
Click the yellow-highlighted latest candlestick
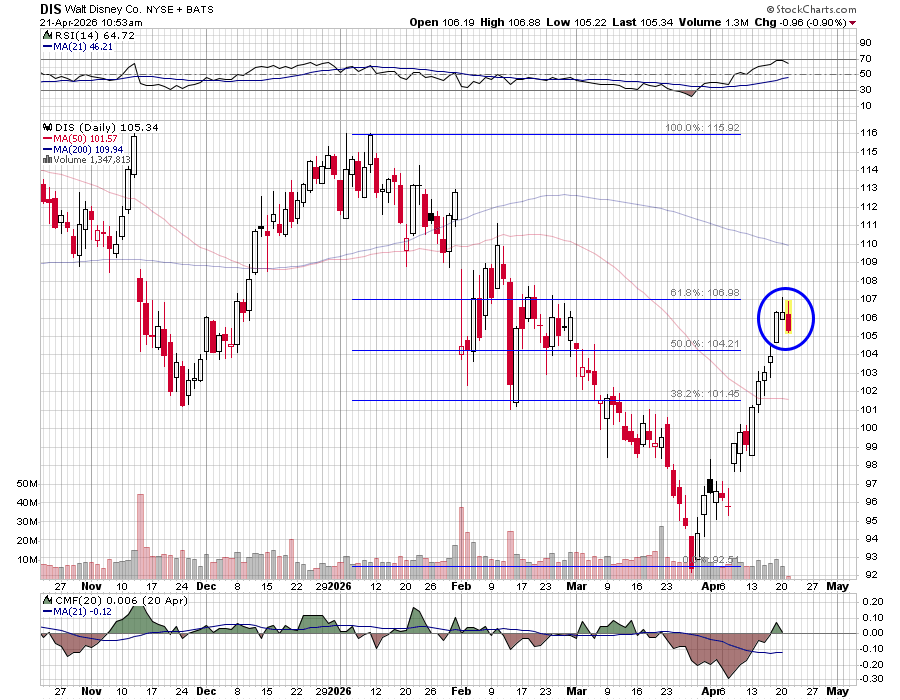789,317
